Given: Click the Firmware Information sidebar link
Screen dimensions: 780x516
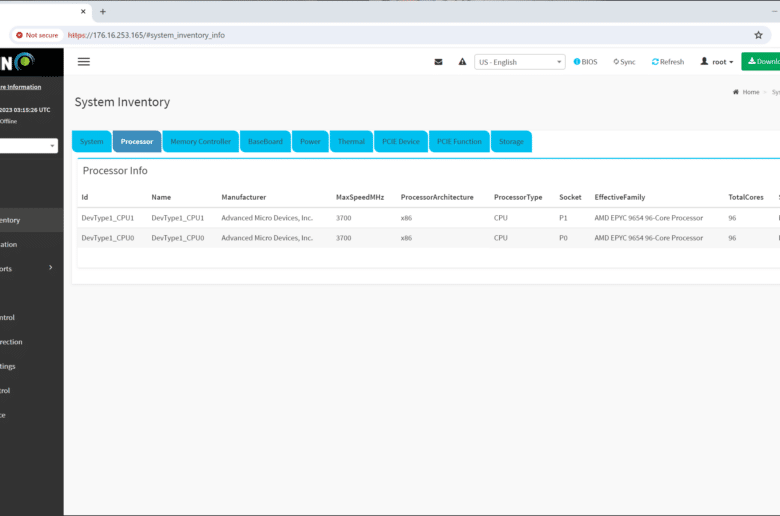Looking at the screenshot, I should (20, 87).
